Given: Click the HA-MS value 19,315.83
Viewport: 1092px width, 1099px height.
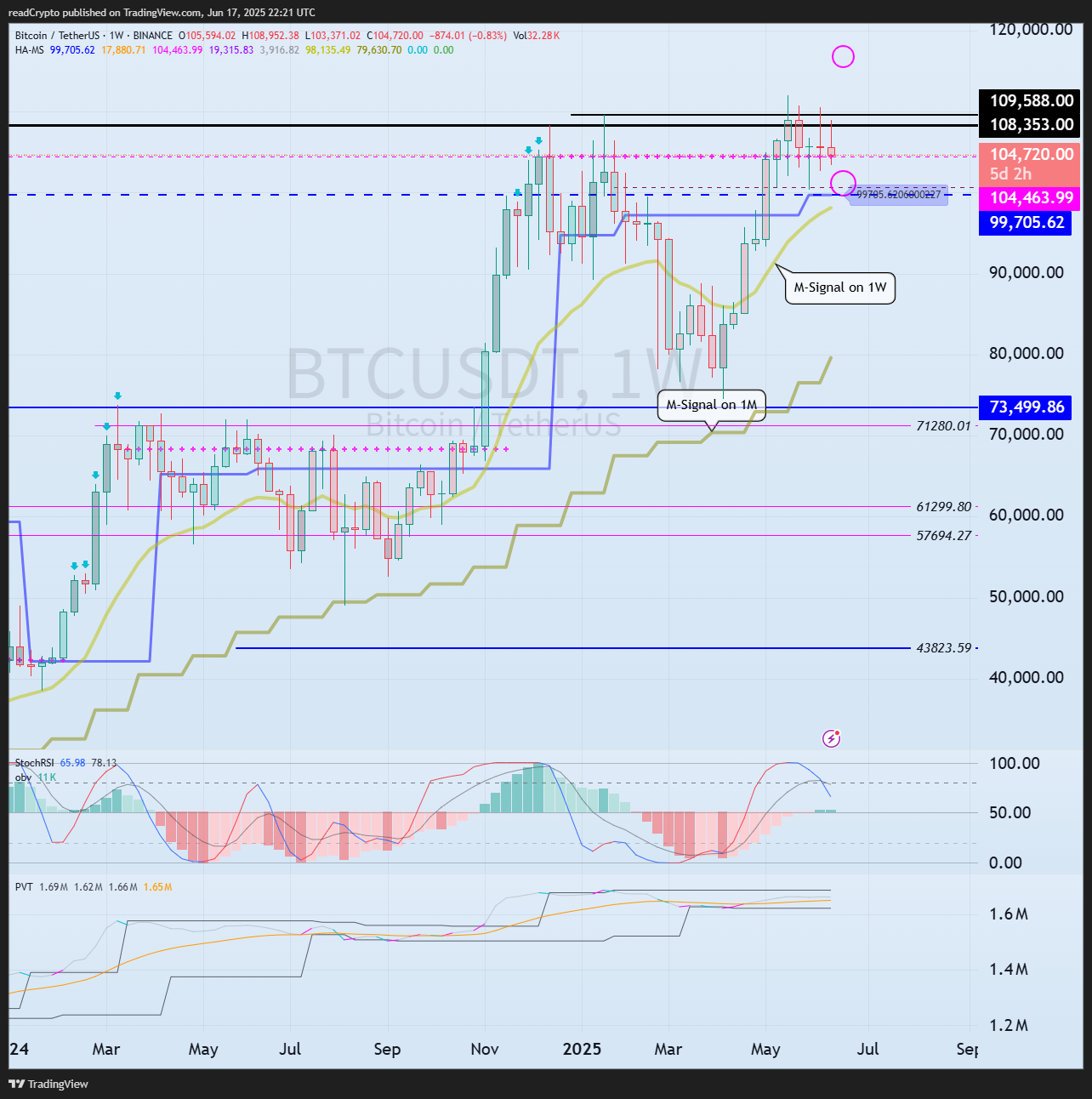Looking at the screenshot, I should click(x=231, y=50).
